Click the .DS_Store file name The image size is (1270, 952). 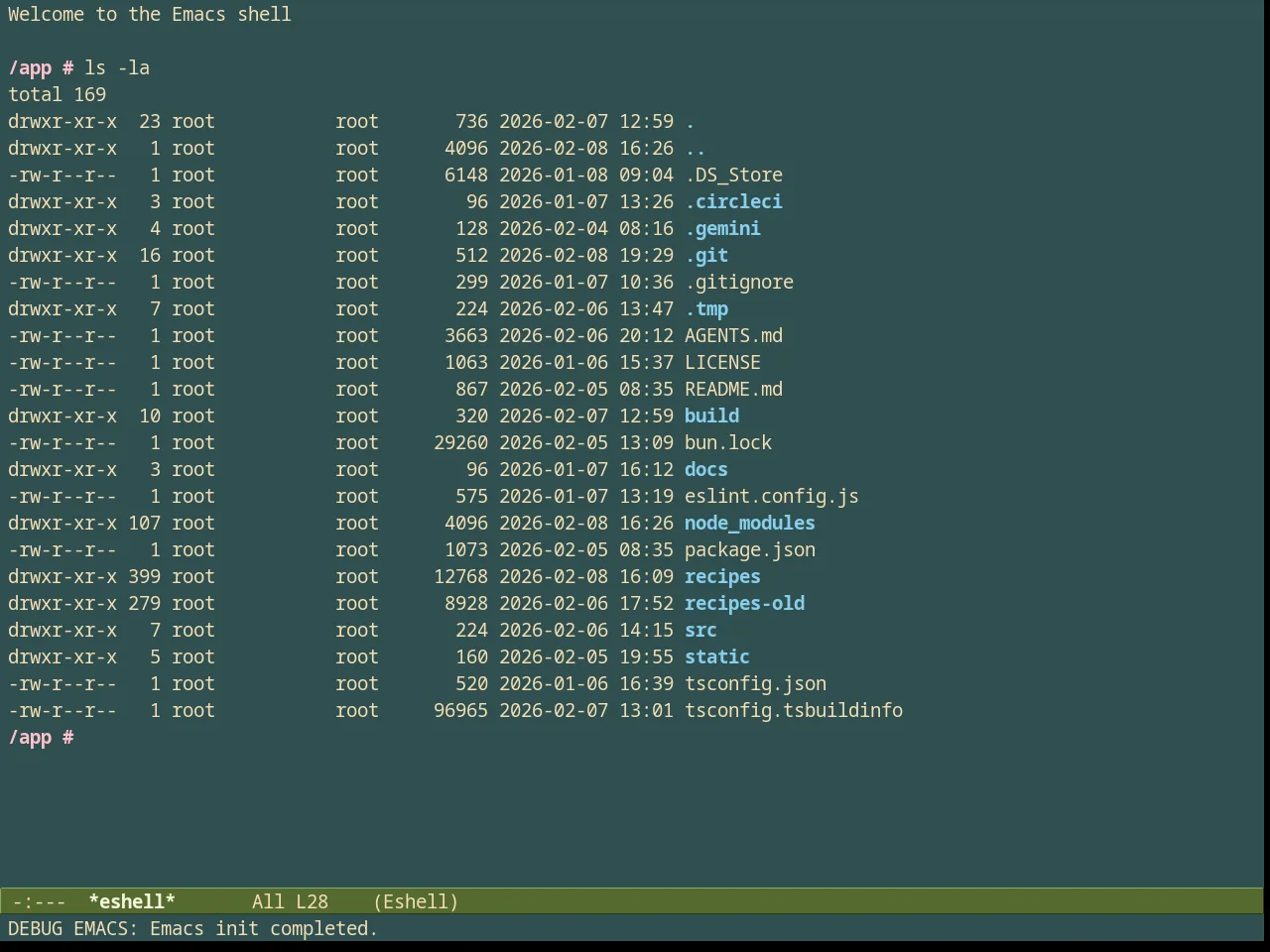tap(733, 175)
